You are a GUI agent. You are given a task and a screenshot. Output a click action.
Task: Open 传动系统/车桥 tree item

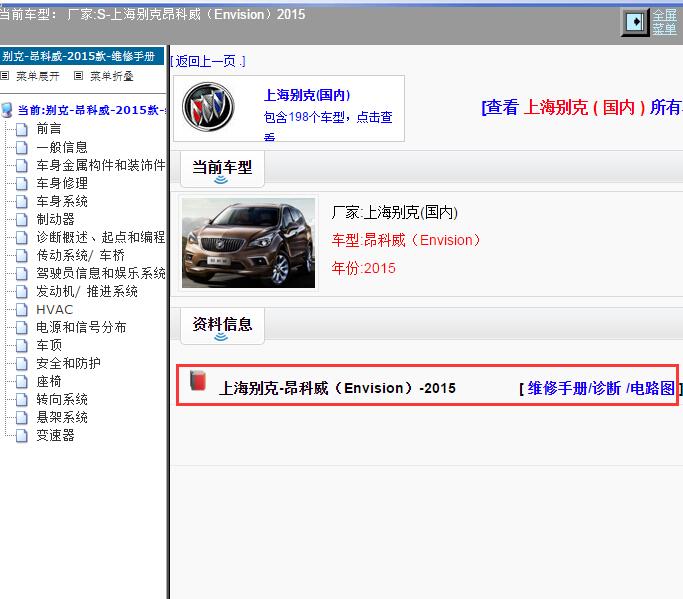point(81,255)
